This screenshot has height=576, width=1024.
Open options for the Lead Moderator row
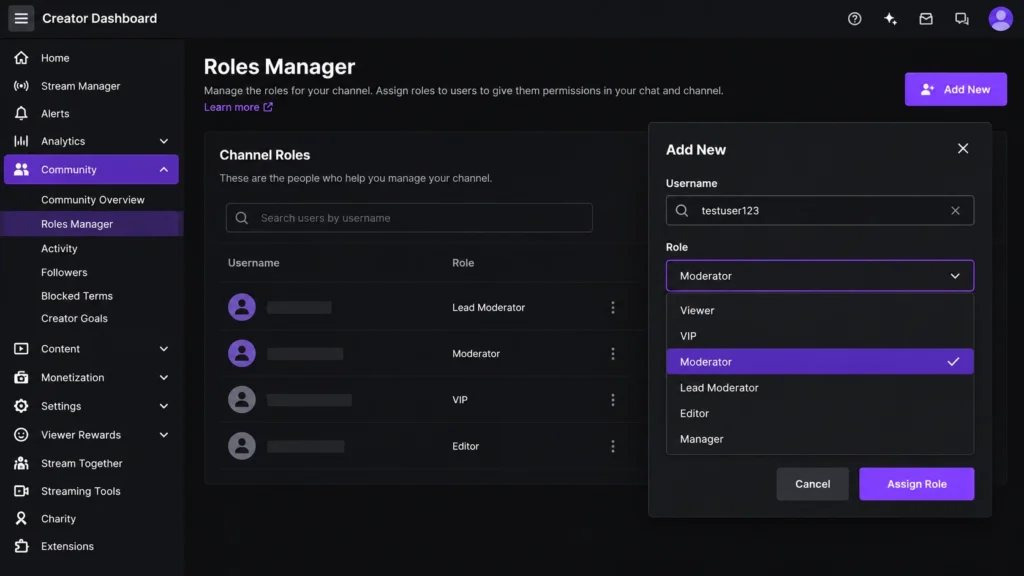(x=613, y=308)
